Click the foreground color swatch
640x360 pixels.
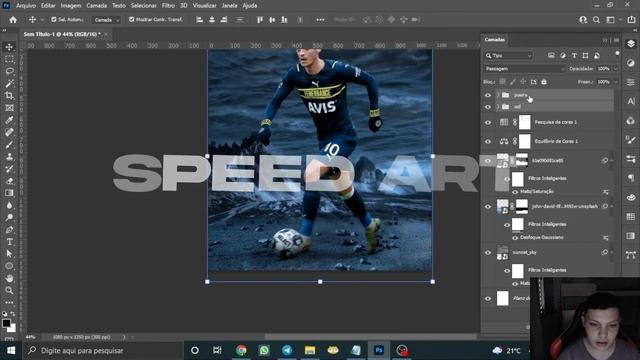(6, 323)
